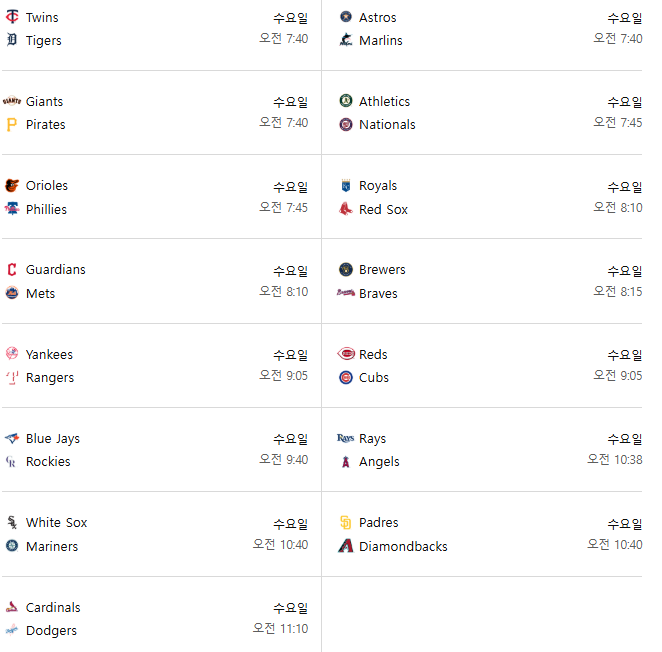
Task: Select the Nationals team name
Action: click(x=387, y=125)
